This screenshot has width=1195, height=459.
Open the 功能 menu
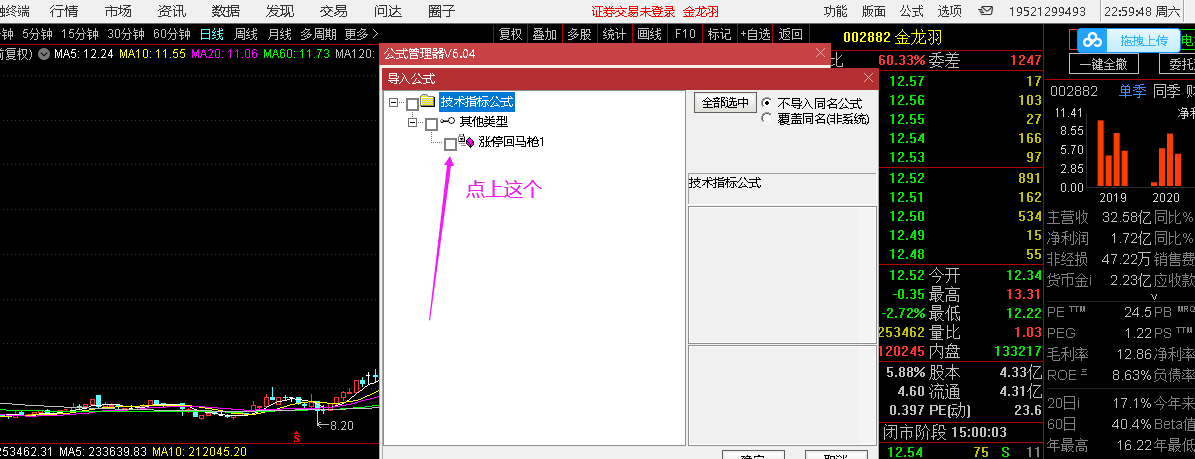(x=835, y=11)
